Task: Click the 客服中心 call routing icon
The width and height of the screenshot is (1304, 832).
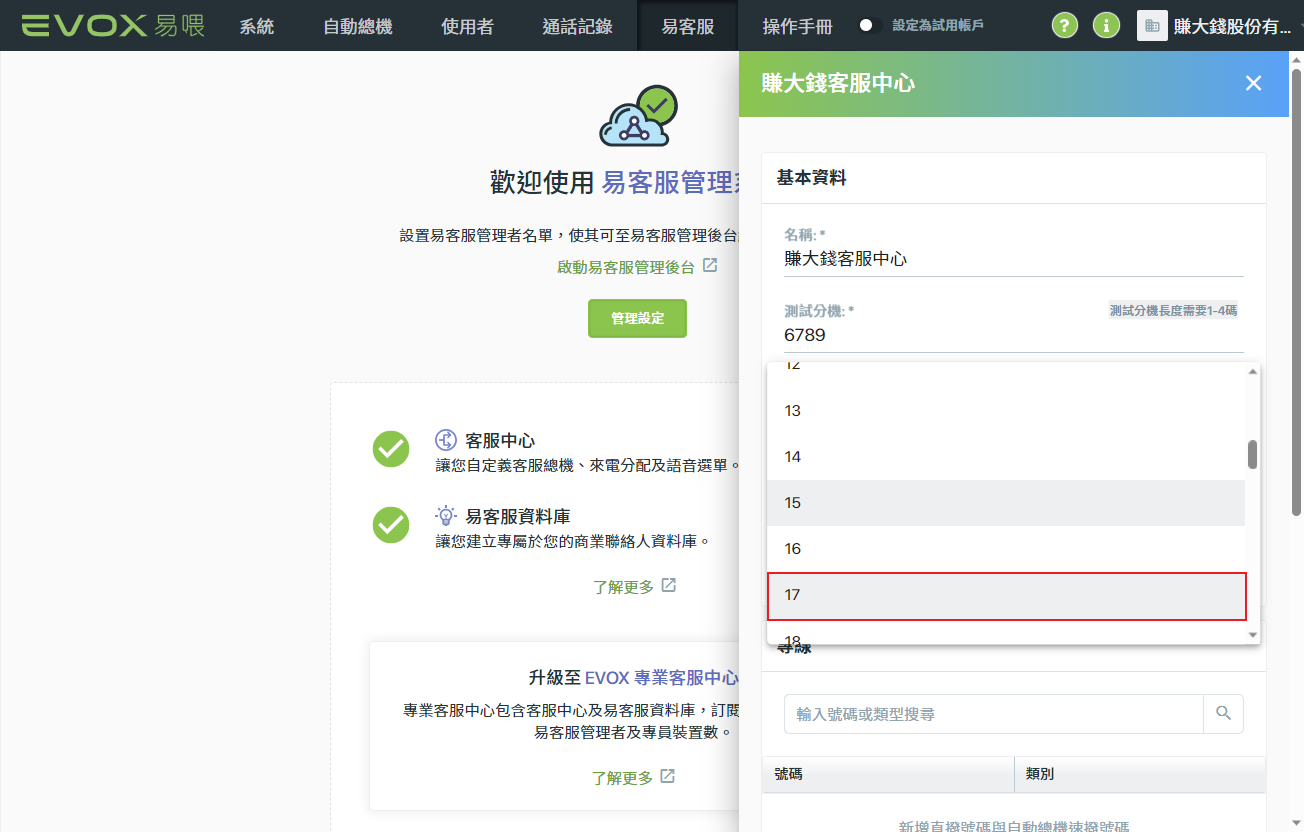Action: point(446,440)
